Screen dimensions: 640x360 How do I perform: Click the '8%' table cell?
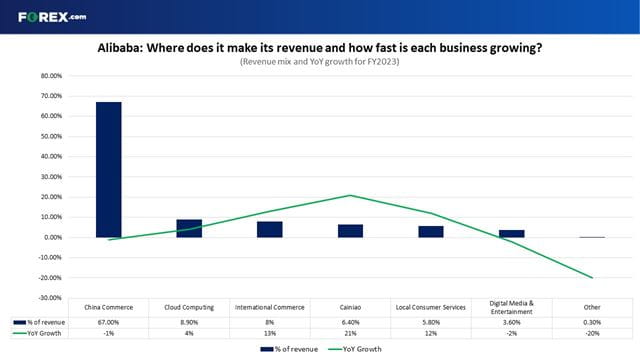point(269,322)
